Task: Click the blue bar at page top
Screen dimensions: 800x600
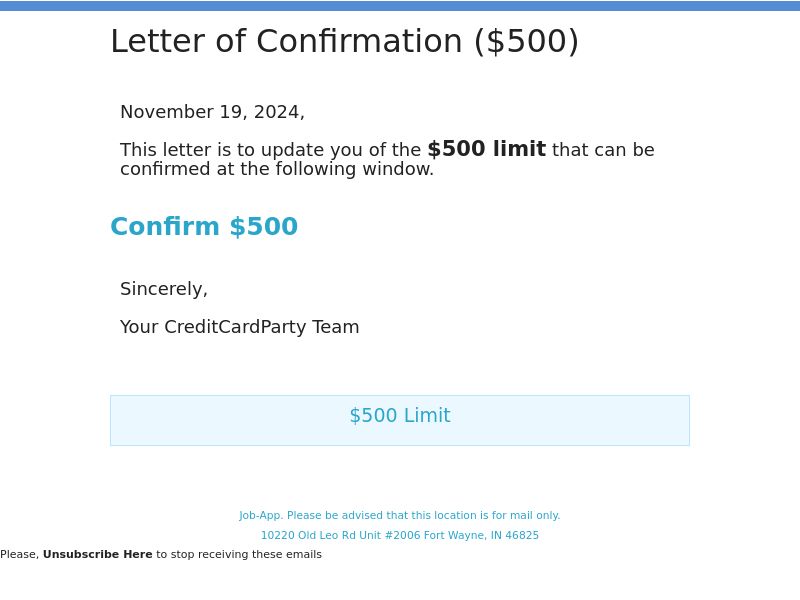Action: (400, 6)
